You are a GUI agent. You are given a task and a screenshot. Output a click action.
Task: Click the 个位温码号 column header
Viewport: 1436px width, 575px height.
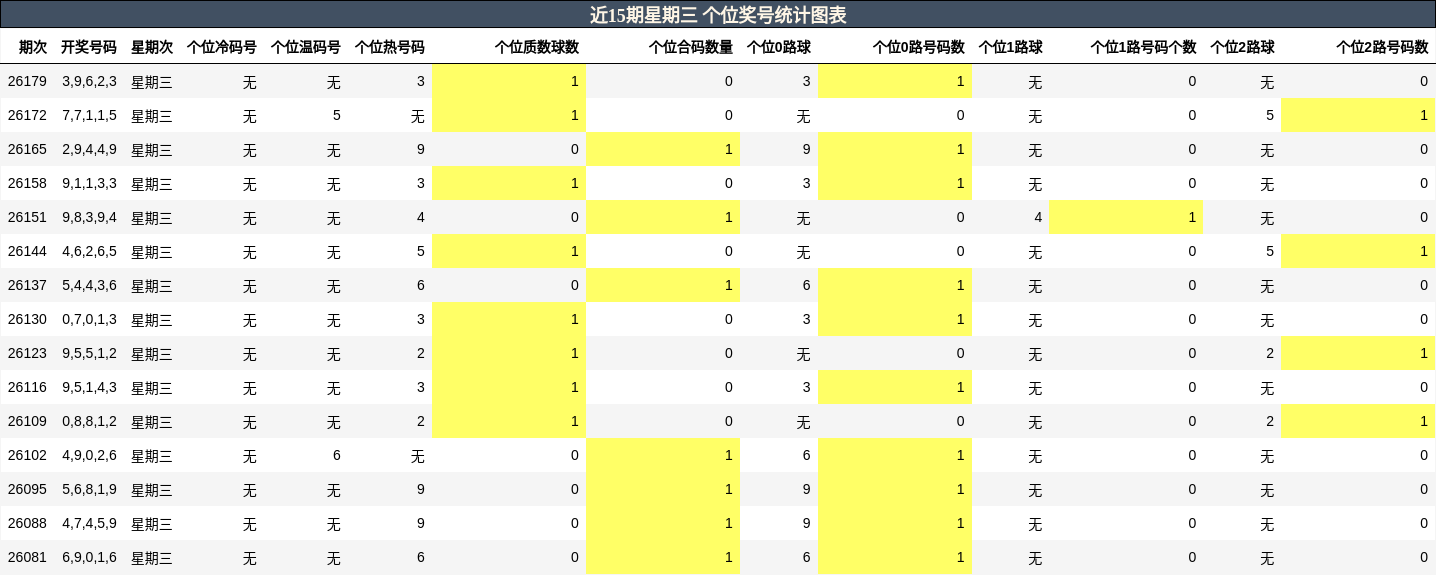(305, 47)
